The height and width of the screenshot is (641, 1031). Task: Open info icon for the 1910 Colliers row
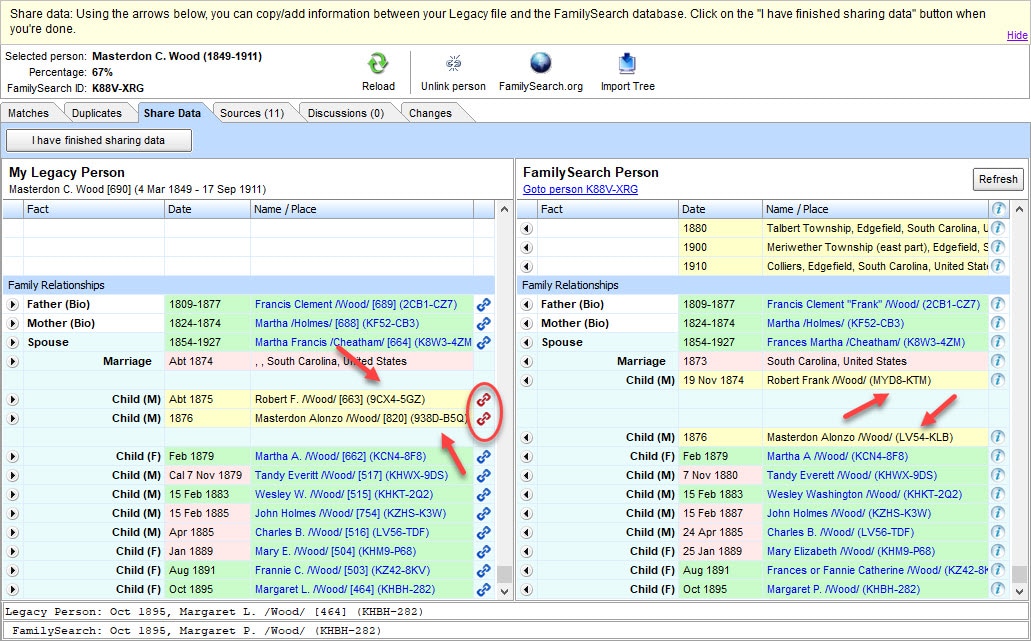tap(998, 266)
